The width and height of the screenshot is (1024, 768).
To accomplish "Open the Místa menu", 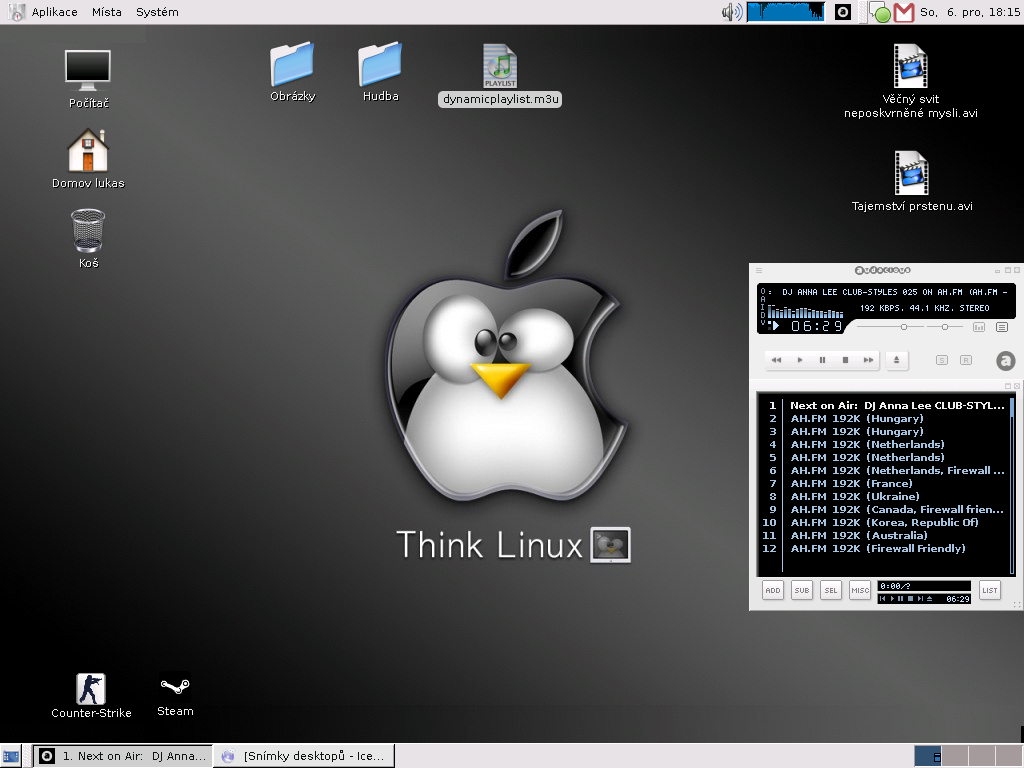I will [x=106, y=12].
